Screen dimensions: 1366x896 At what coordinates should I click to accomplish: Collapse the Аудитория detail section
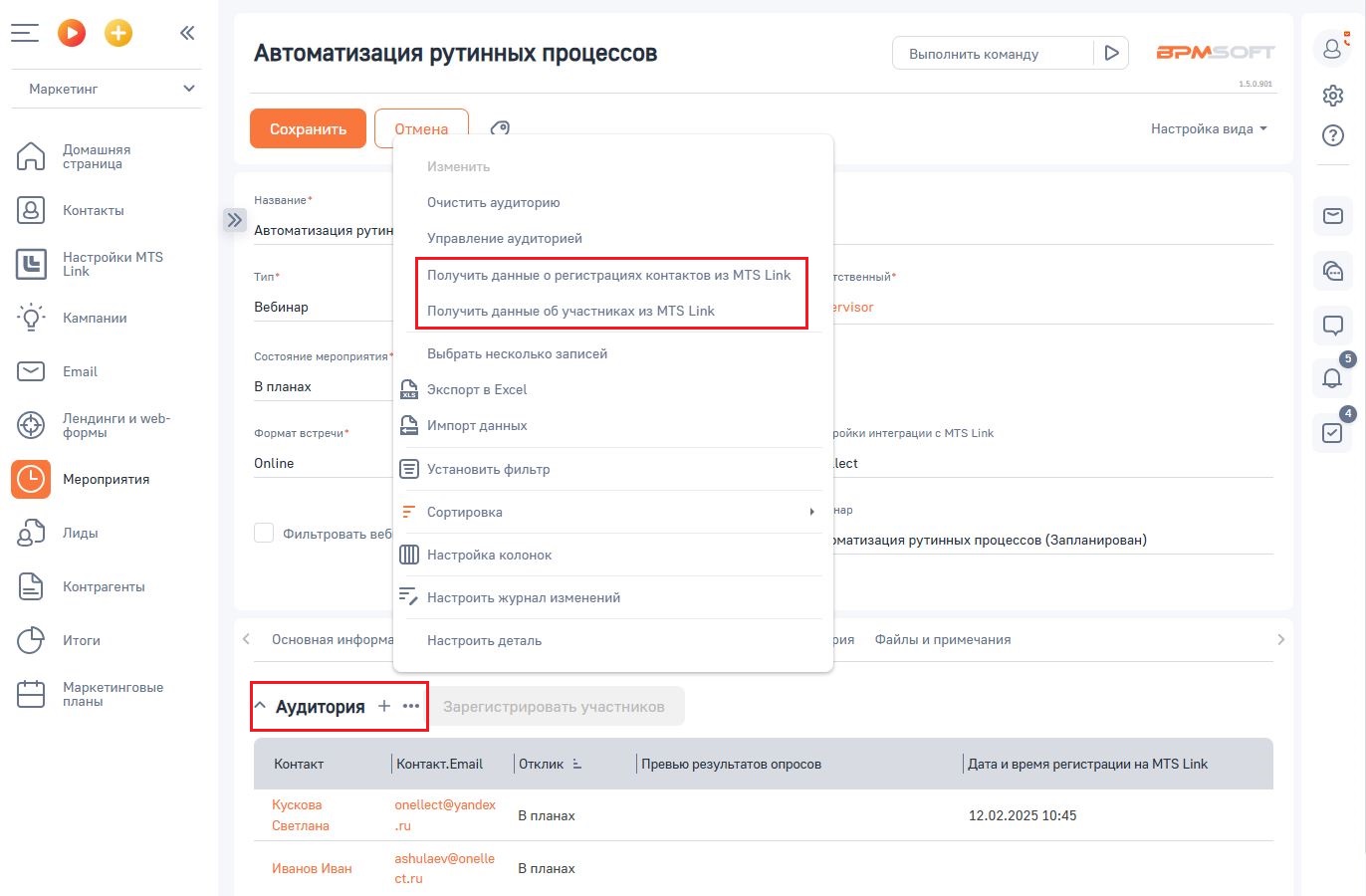tap(260, 706)
